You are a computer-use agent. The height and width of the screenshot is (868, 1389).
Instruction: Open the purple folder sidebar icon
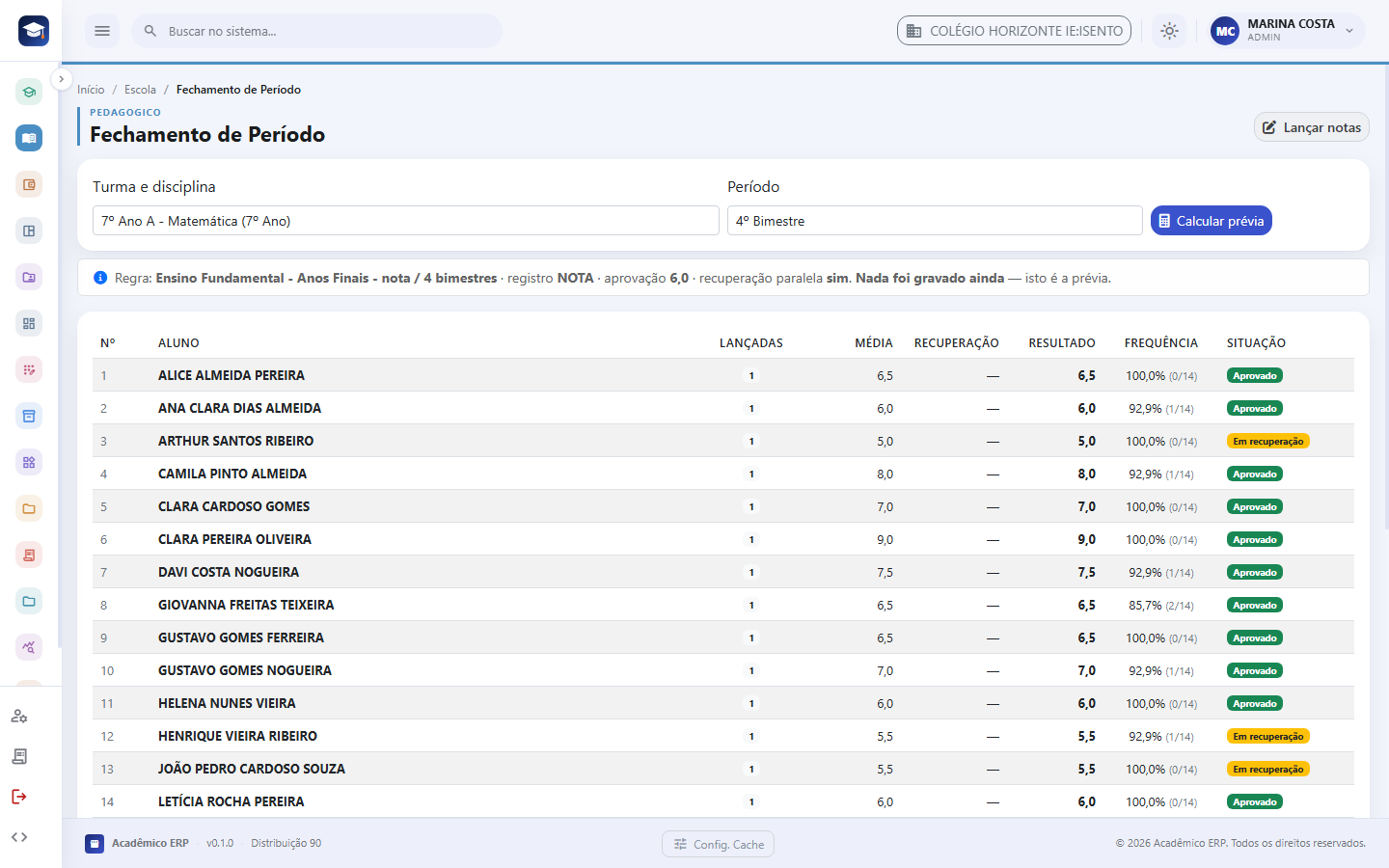(29, 277)
